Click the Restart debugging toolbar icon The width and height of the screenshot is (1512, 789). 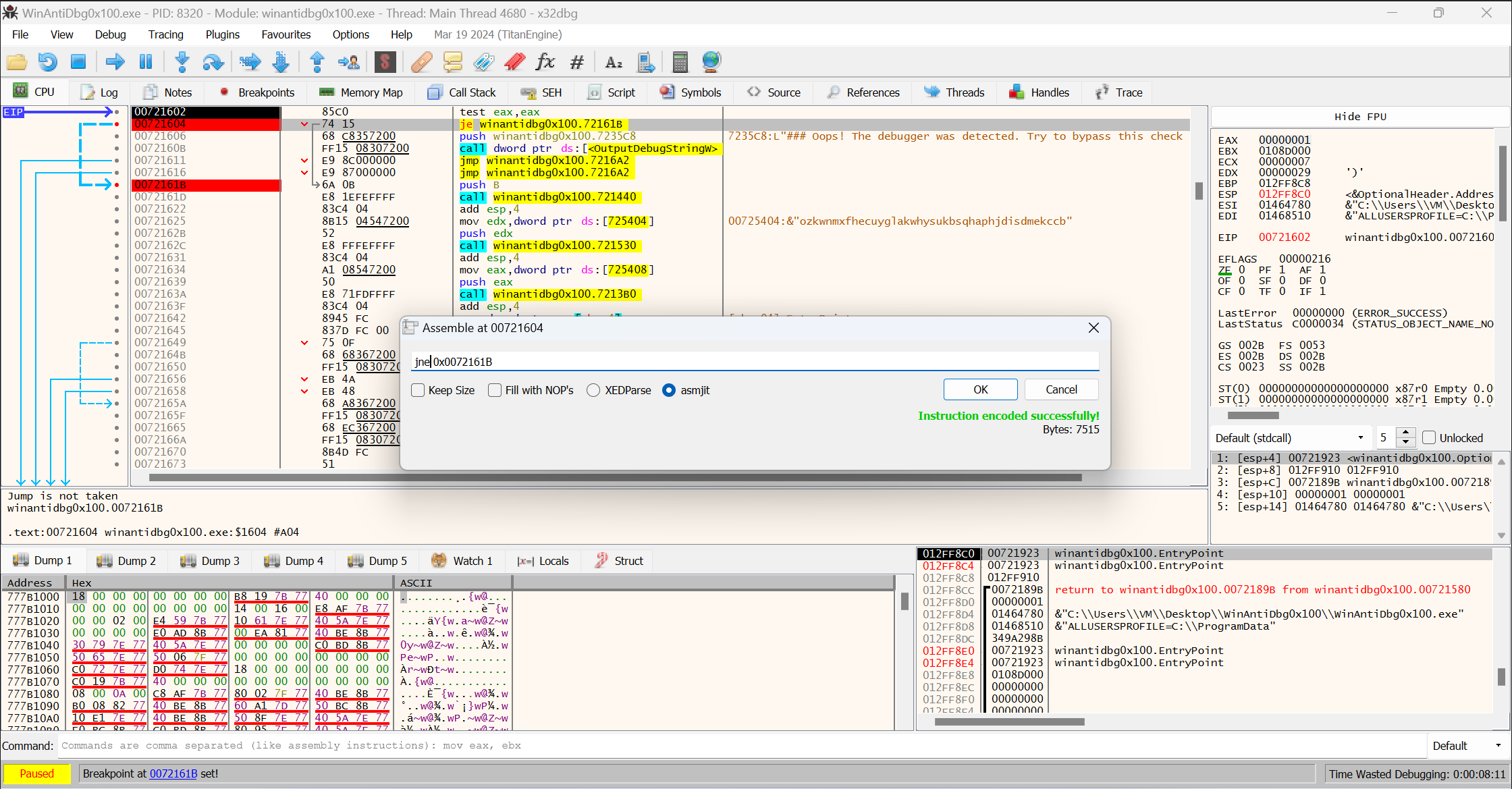(47, 62)
